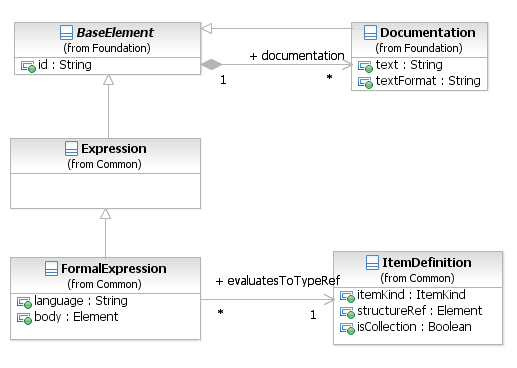
Task: Select the 'body : Element' attribute
Action: point(76,317)
